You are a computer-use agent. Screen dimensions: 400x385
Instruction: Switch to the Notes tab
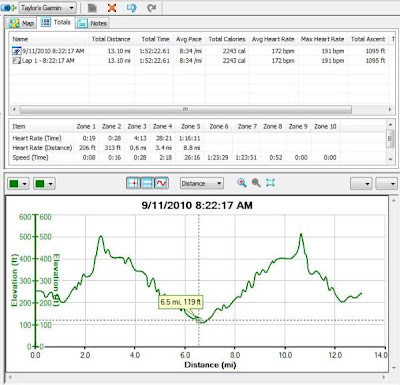click(92, 23)
